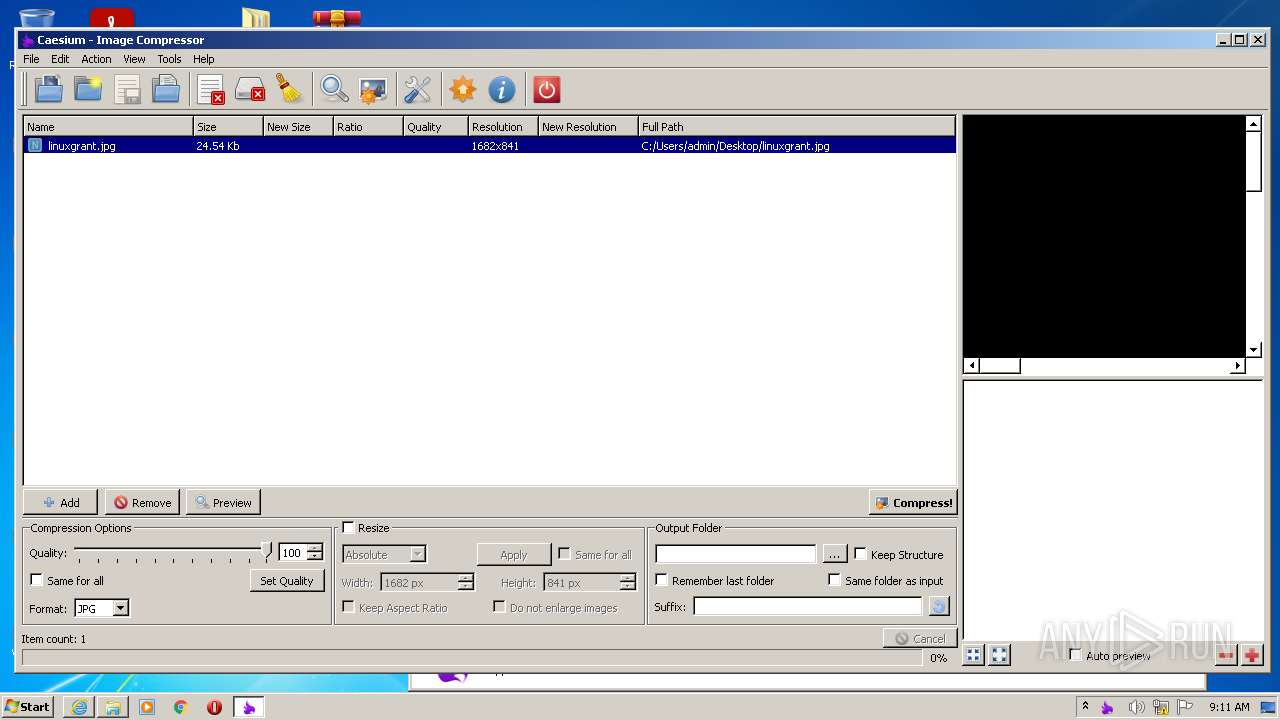Open Settings via wrench toolbar icon
This screenshot has height=720, width=1280.
pyautogui.click(x=417, y=90)
